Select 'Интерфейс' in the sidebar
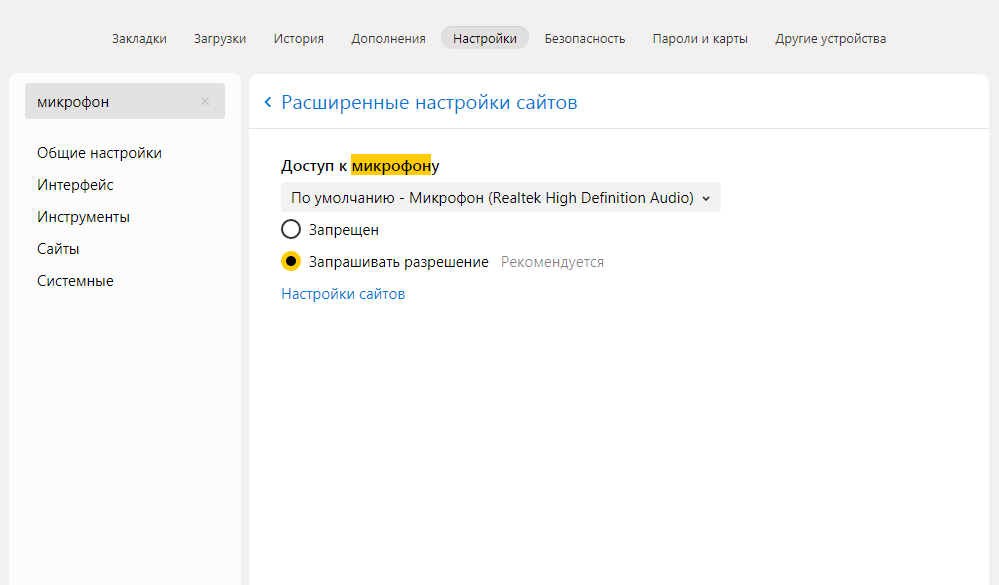Screen dimensions: 999x585 (75, 185)
